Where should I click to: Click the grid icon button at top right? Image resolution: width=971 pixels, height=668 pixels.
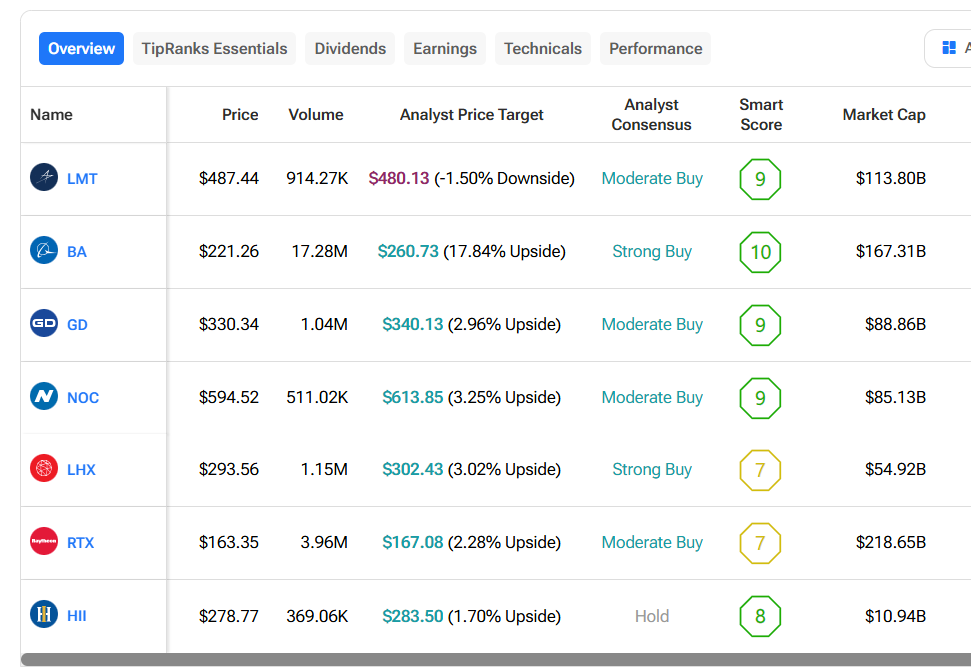pos(948,48)
